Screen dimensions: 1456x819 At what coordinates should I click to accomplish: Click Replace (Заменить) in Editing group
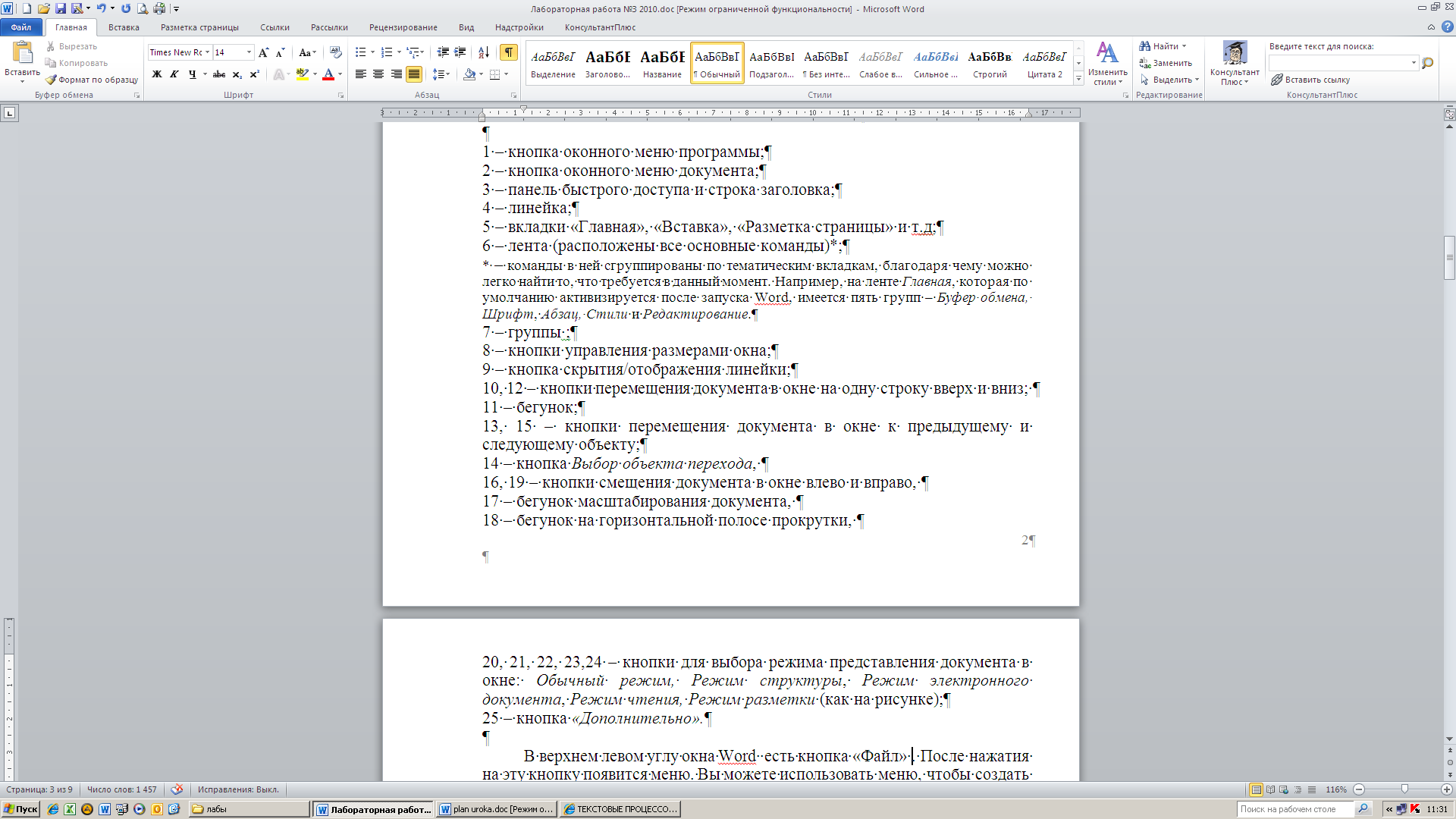1166,63
